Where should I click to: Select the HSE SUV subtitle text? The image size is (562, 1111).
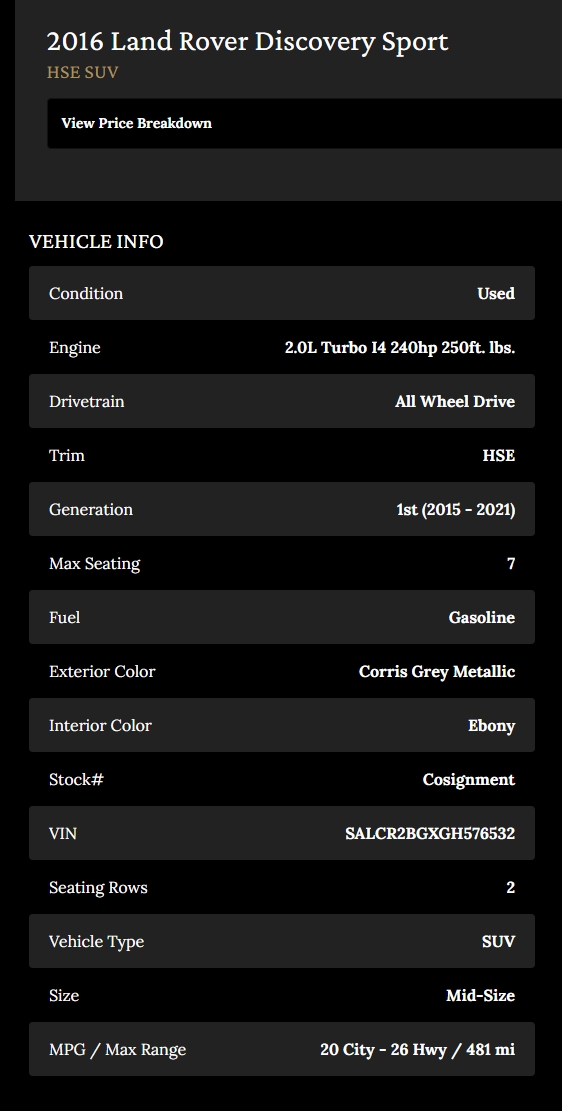pyautogui.click(x=82, y=72)
